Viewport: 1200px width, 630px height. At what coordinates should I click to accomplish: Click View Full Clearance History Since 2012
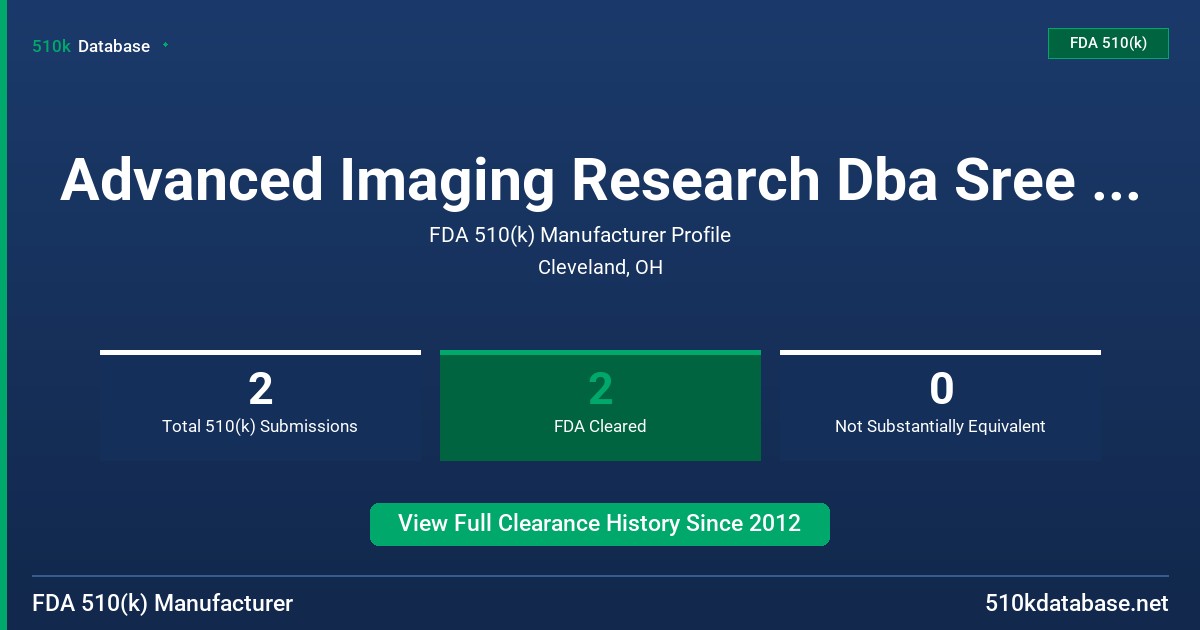[x=600, y=524]
